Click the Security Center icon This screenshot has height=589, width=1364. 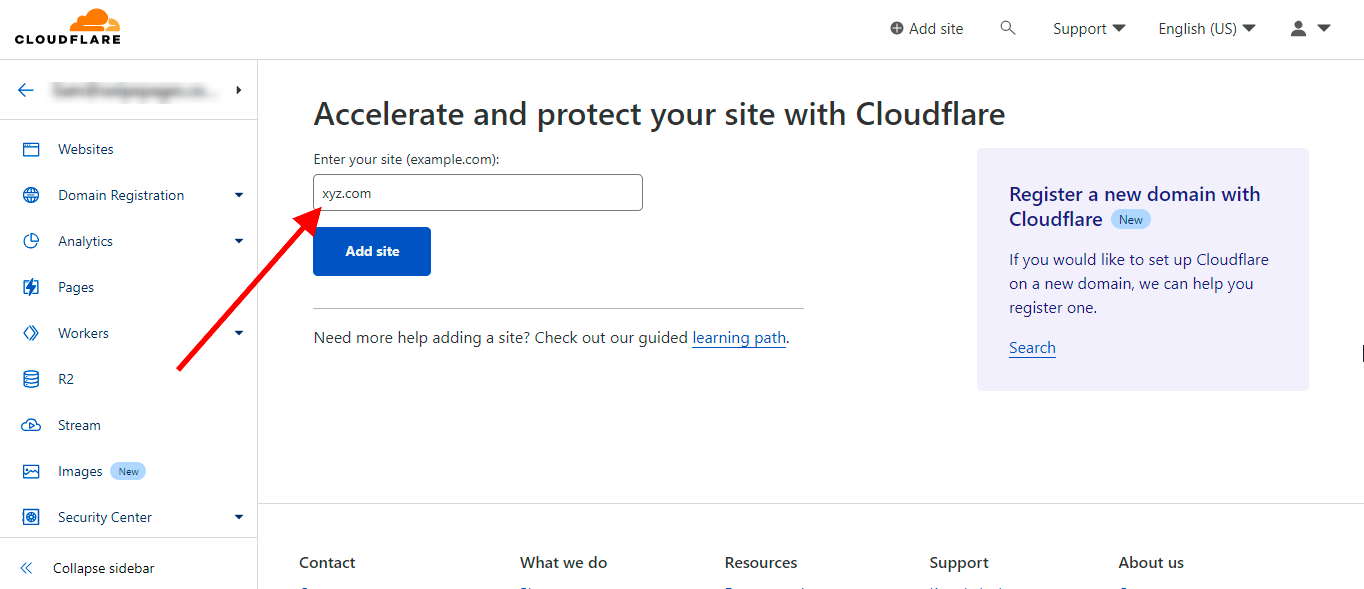click(x=31, y=517)
